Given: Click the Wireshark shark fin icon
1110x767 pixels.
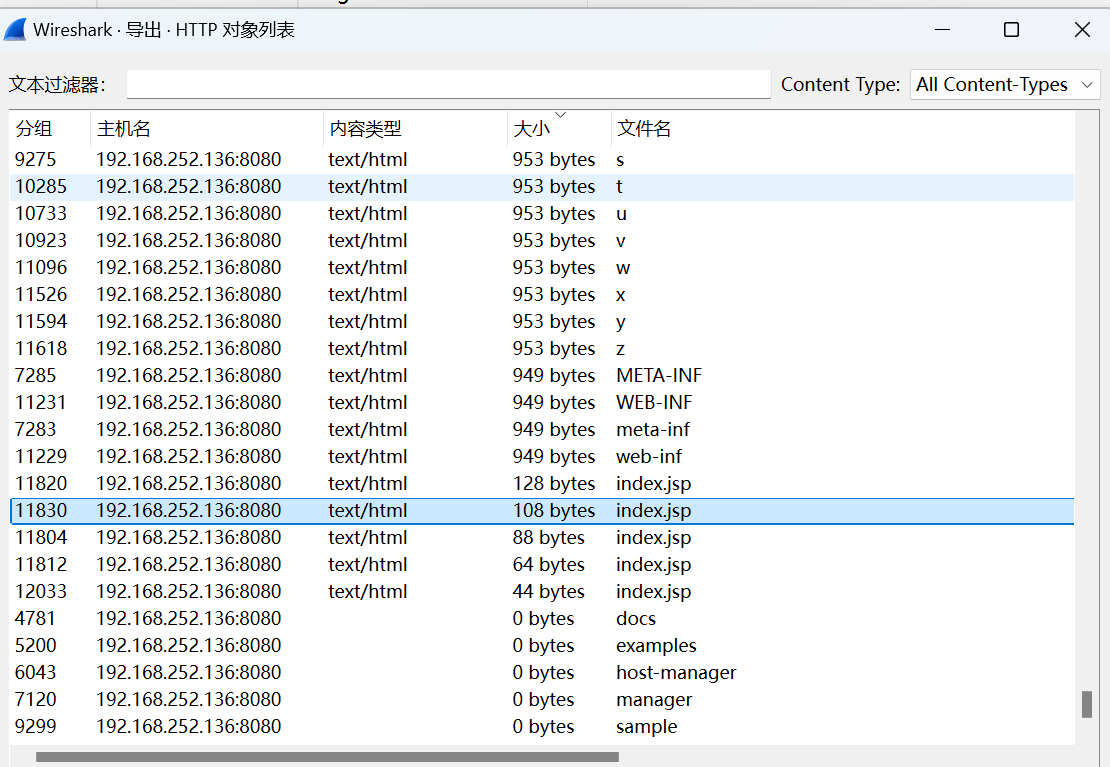Looking at the screenshot, I should tap(15, 30).
